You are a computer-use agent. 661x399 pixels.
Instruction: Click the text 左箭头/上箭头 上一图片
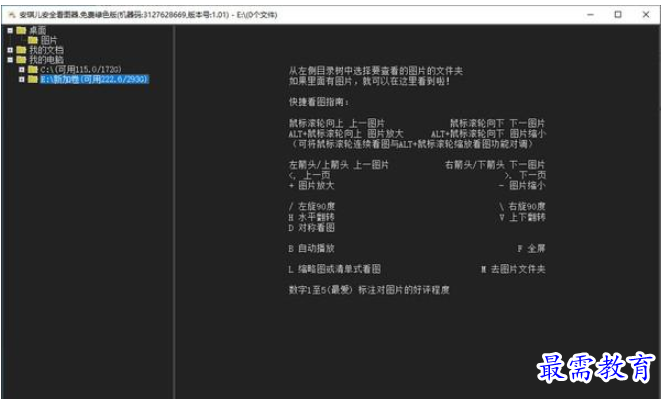pos(339,165)
